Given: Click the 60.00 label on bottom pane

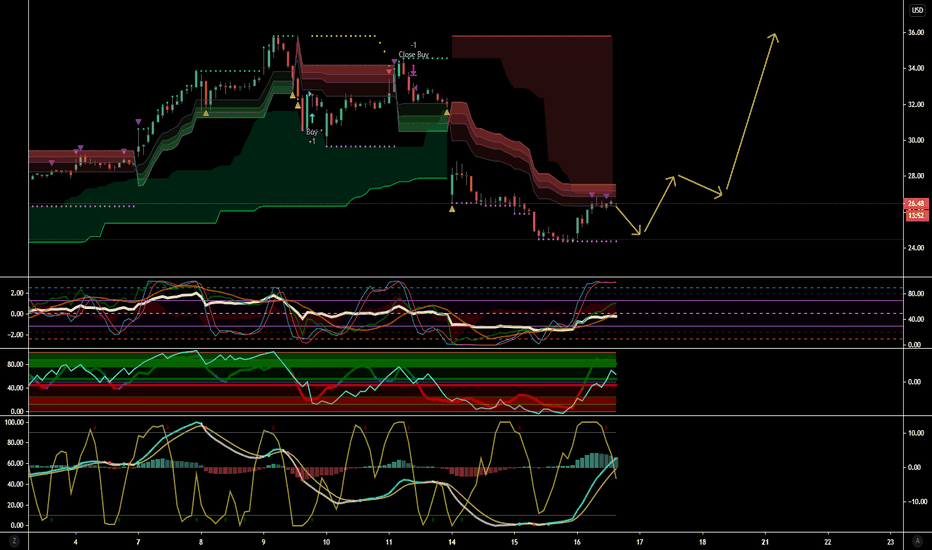Looking at the screenshot, I should click(x=16, y=463).
